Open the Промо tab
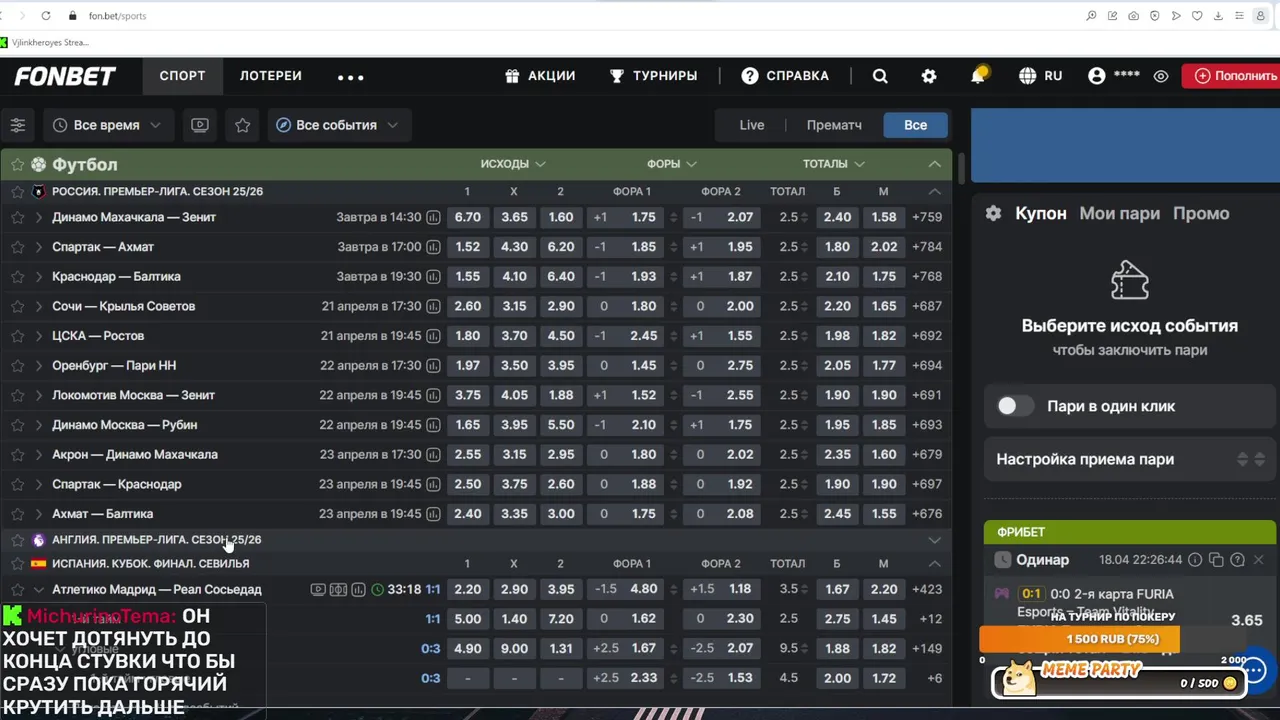Viewport: 1280px width, 720px height. (x=1201, y=213)
